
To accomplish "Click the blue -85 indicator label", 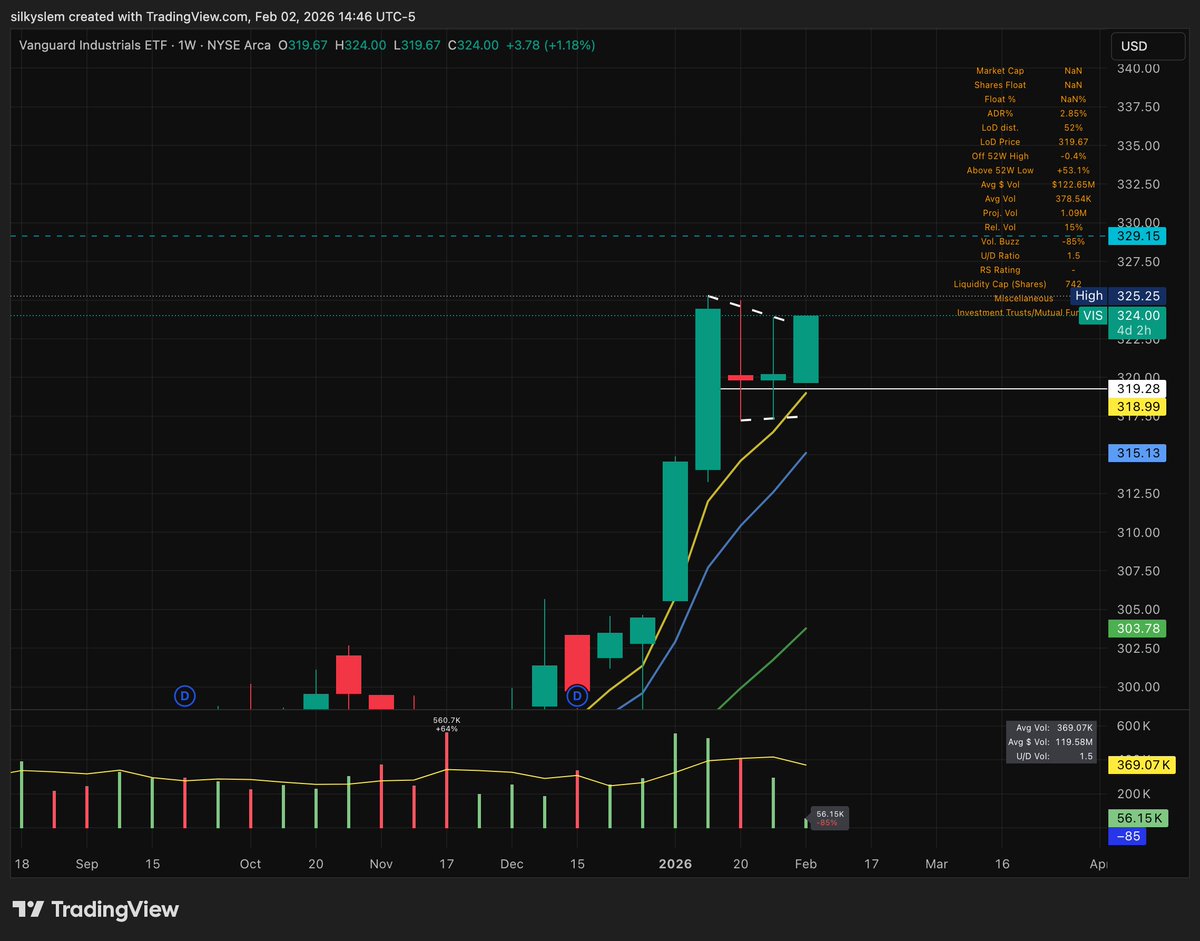I will point(1128,836).
